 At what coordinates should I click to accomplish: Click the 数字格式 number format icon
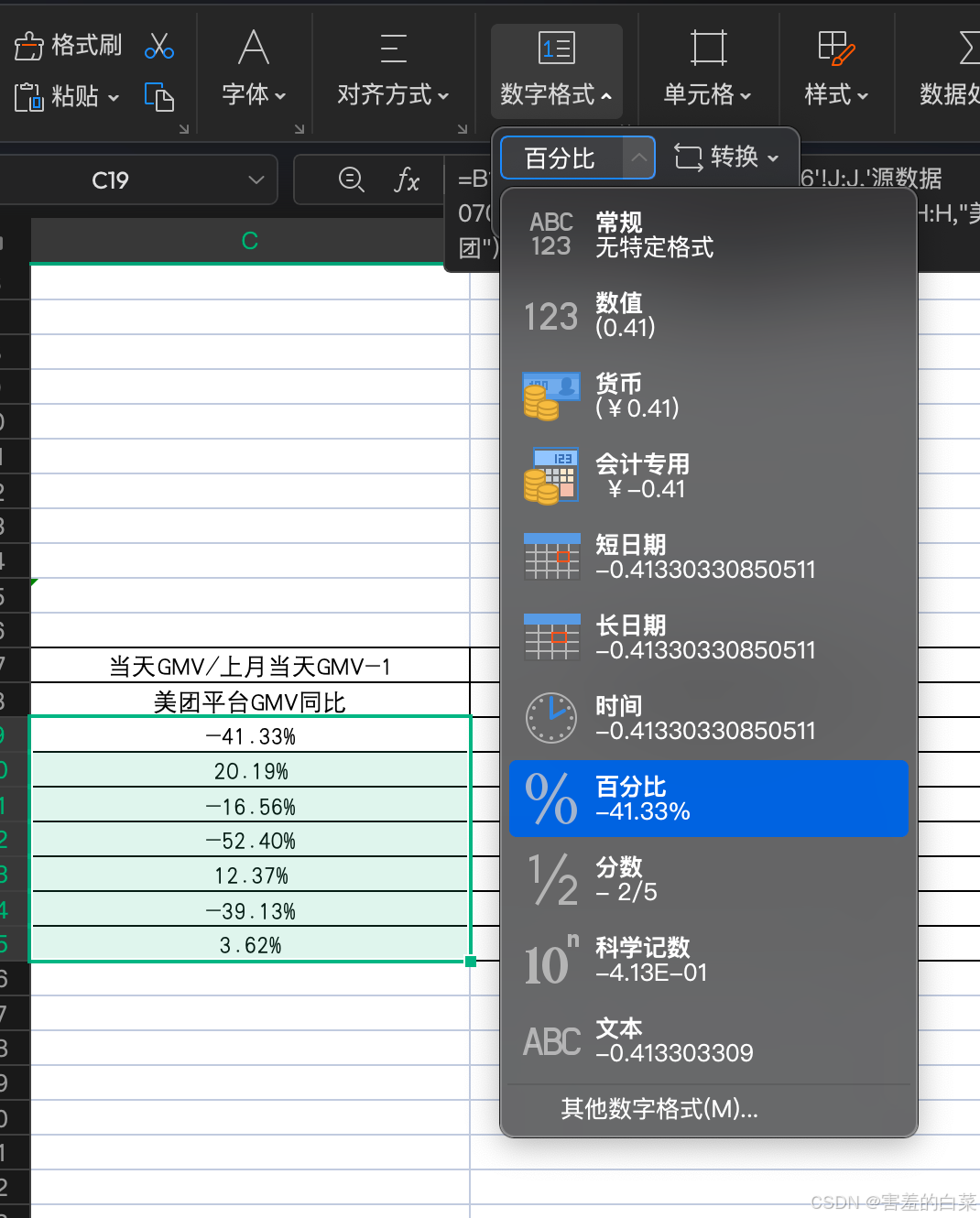556,48
